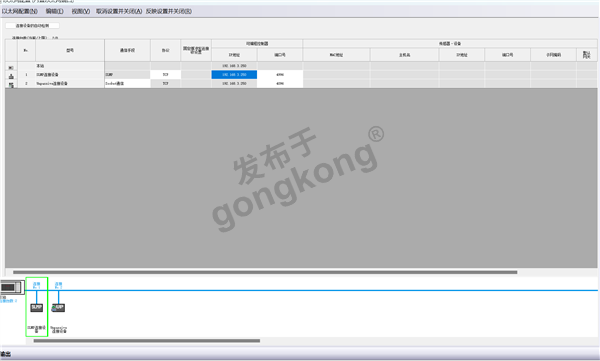
Task: Select the Unpassive connection device icon in diagram
Action: pyautogui.click(x=58, y=307)
